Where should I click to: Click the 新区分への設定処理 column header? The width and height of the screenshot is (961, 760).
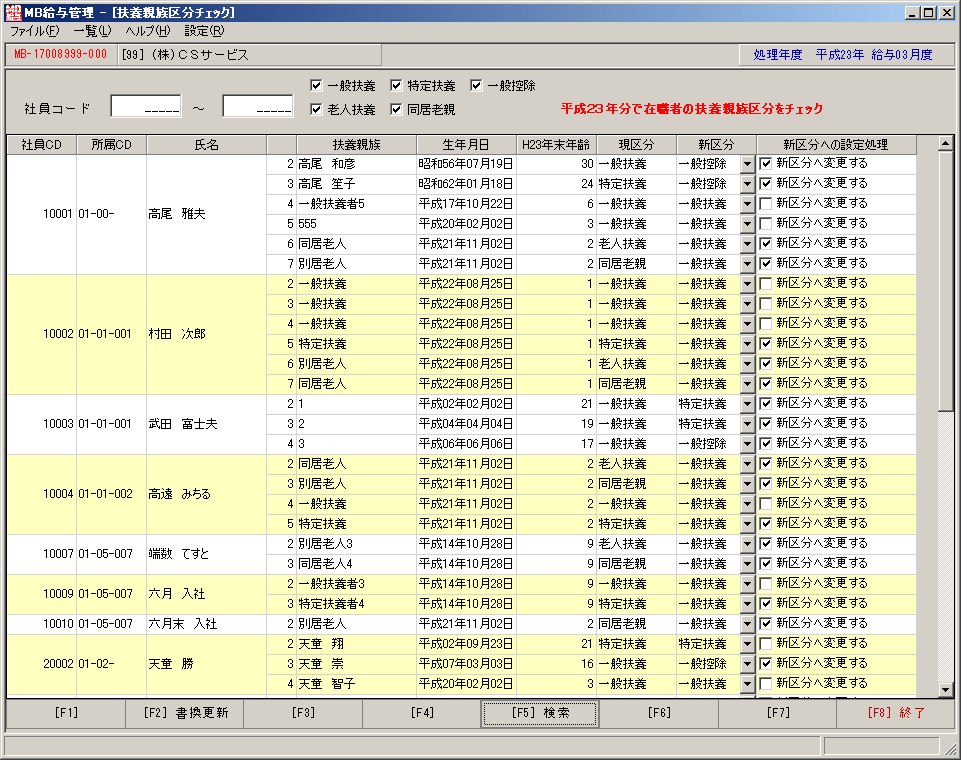click(x=836, y=145)
